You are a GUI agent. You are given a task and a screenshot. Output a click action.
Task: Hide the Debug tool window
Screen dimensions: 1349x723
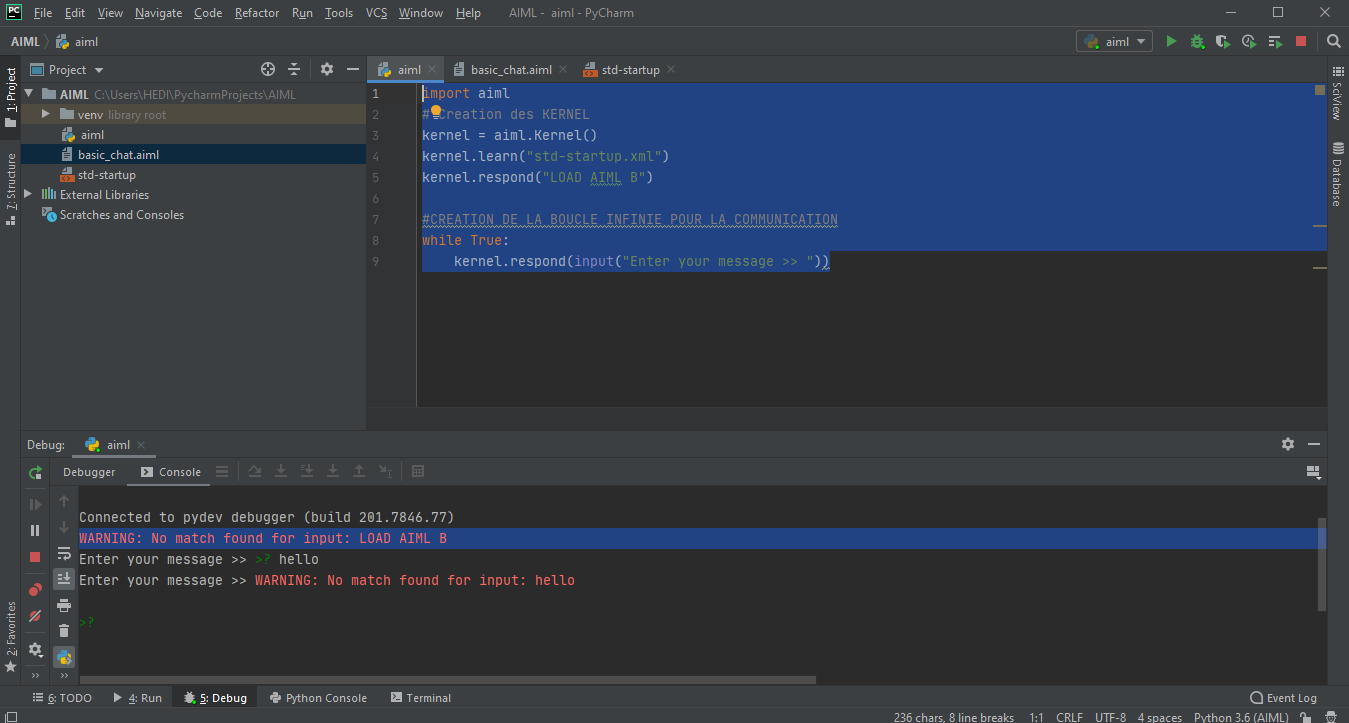1314,444
